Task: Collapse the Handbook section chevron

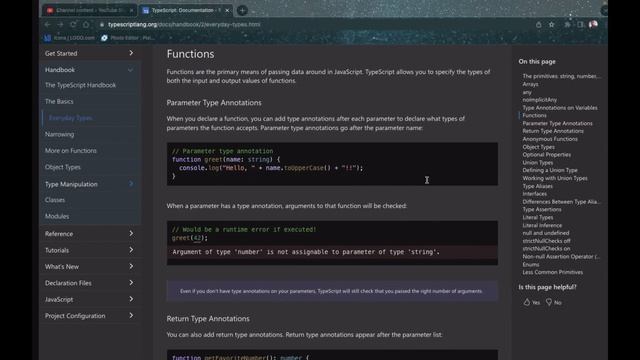Action: 130,70
